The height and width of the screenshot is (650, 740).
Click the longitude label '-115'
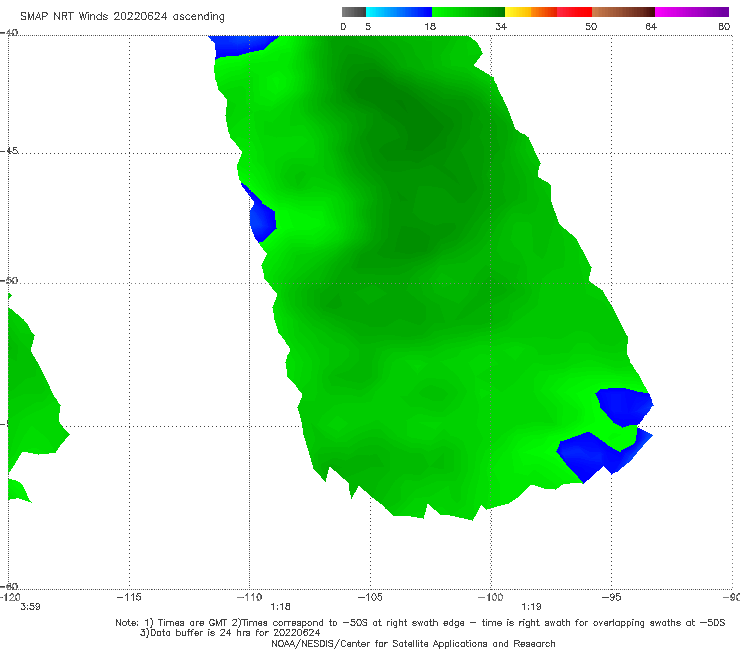(x=129, y=597)
